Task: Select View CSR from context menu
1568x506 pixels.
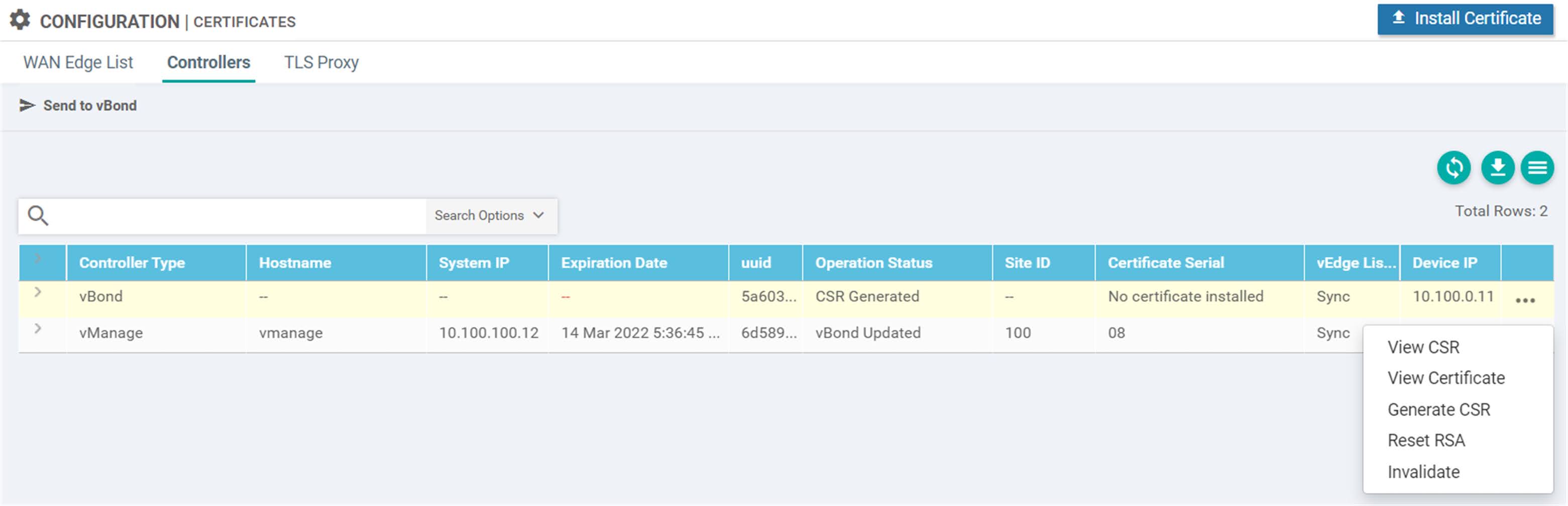Action: (1423, 347)
